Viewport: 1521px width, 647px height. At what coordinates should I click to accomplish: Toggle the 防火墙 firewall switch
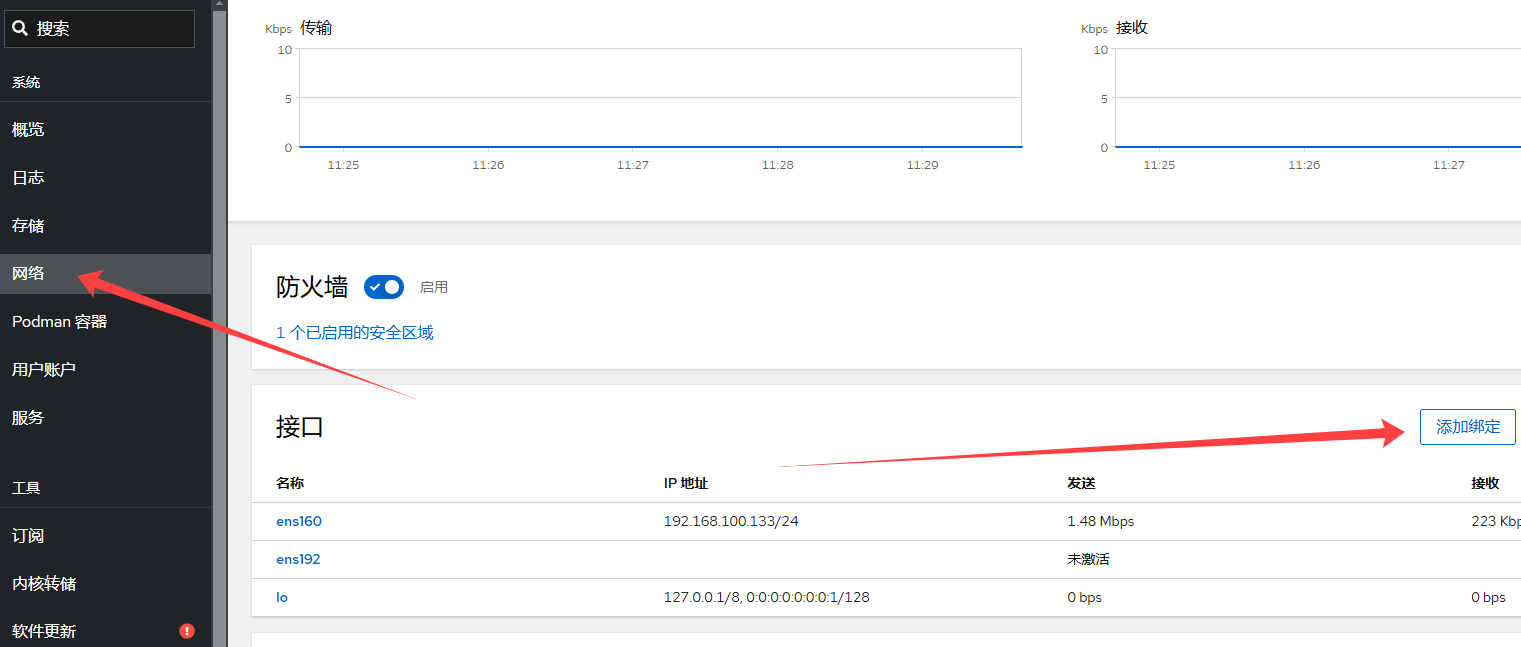click(384, 287)
